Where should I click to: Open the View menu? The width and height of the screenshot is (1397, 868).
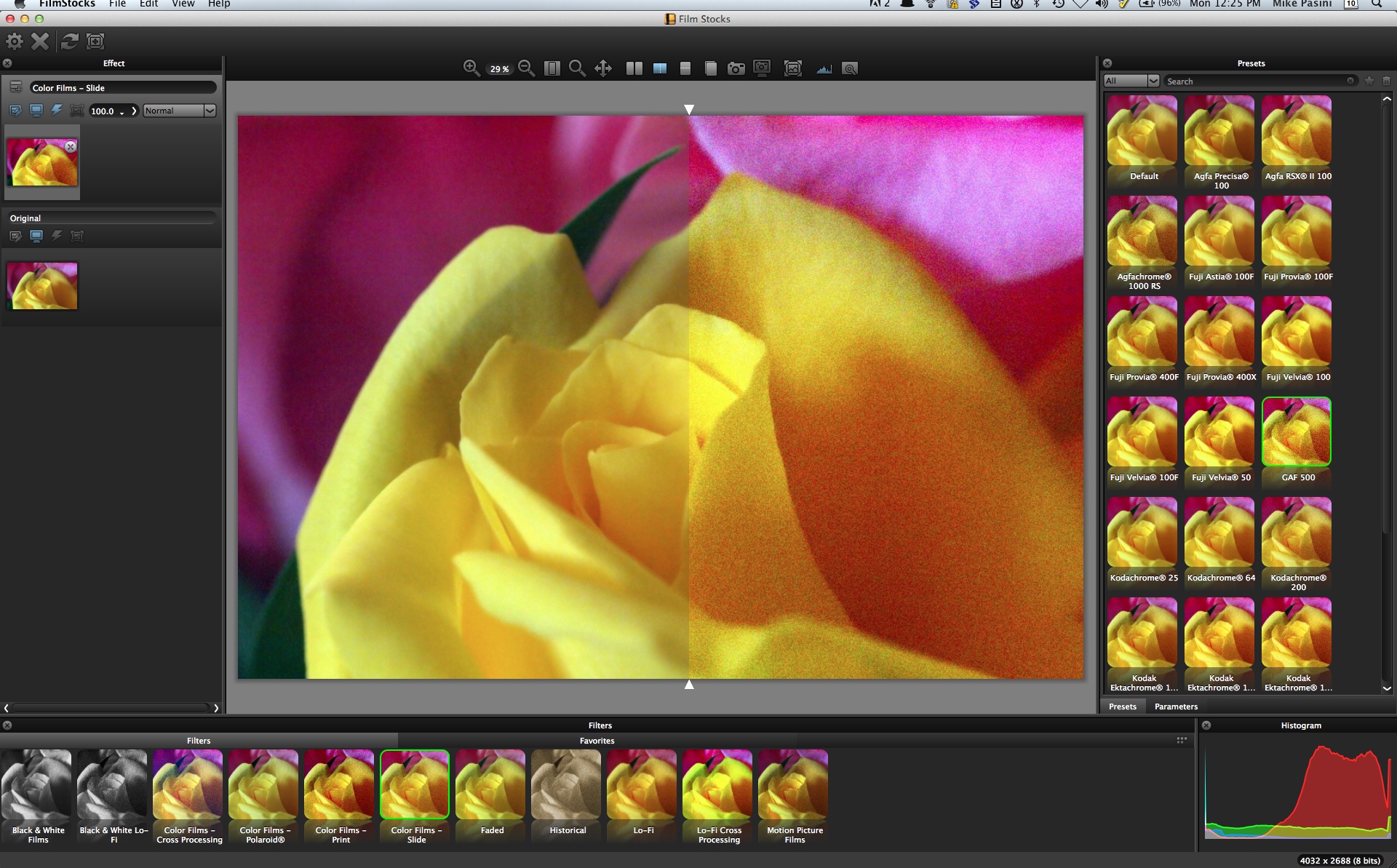click(183, 4)
